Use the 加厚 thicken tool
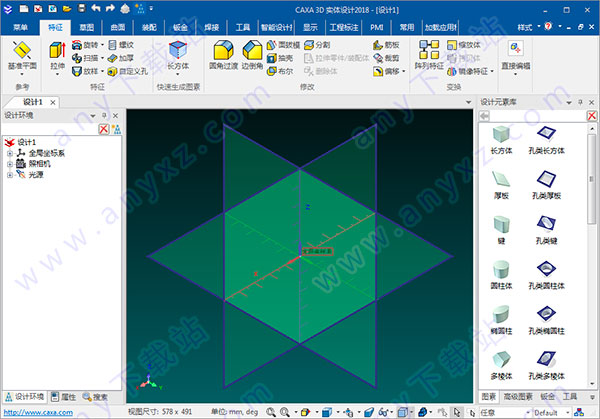600x419 pixels. [x=121, y=58]
